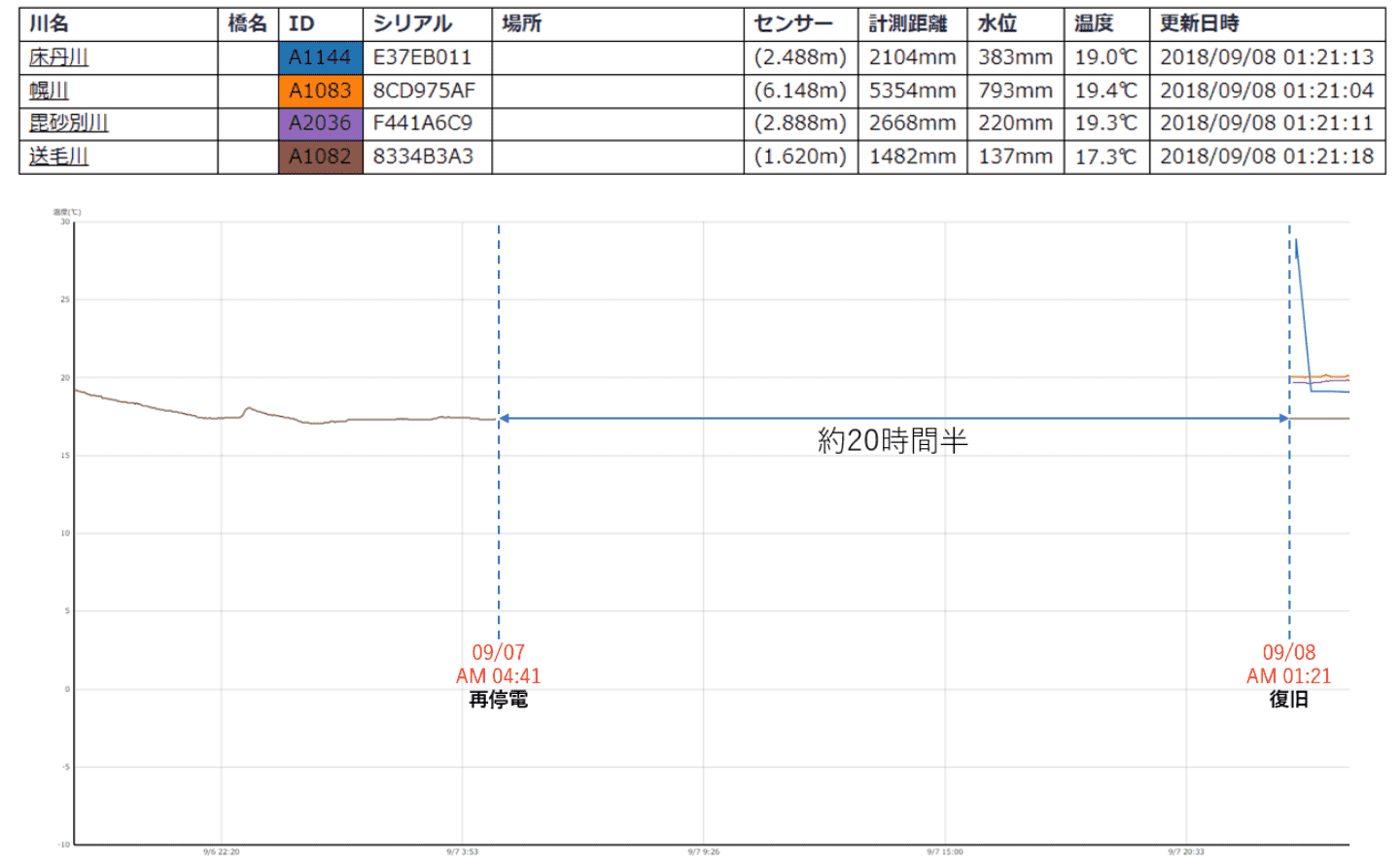This screenshot has height=864, width=1400.
Task: Select the orange A1083 ID cell
Action: click(x=320, y=90)
